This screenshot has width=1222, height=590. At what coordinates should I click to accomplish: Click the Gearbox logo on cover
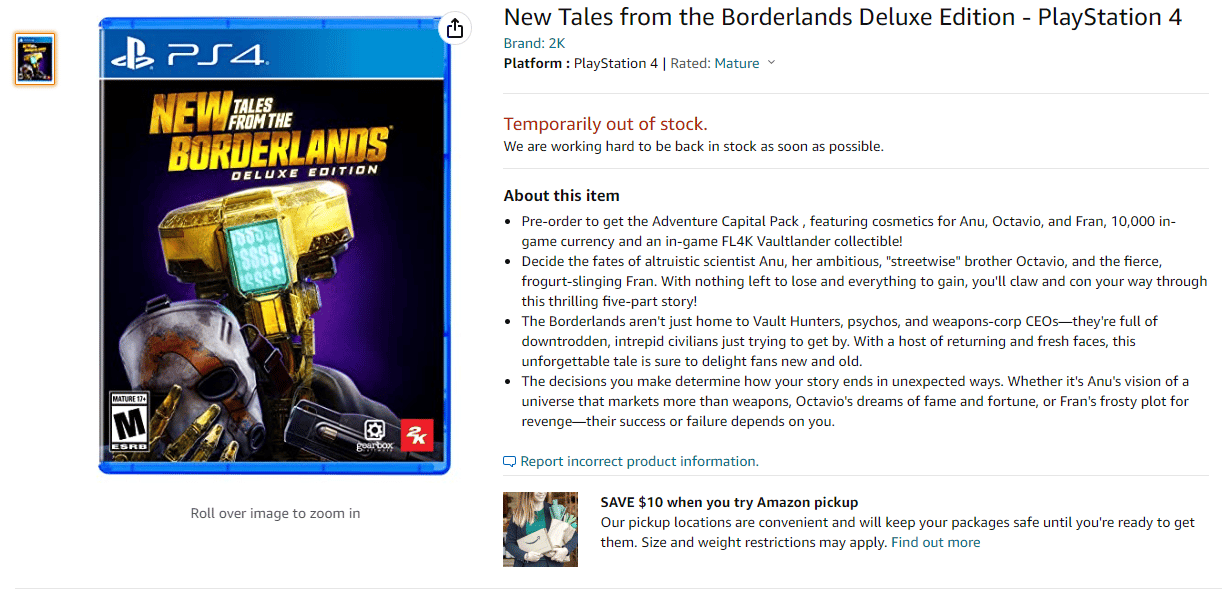pyautogui.click(x=373, y=436)
